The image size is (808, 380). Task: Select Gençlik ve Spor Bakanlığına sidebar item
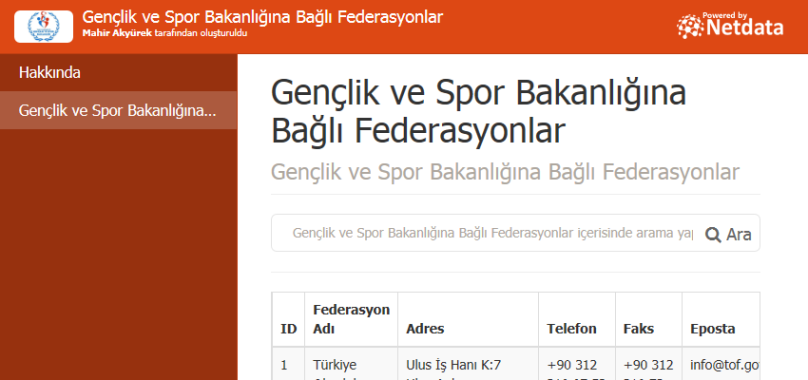(x=119, y=110)
